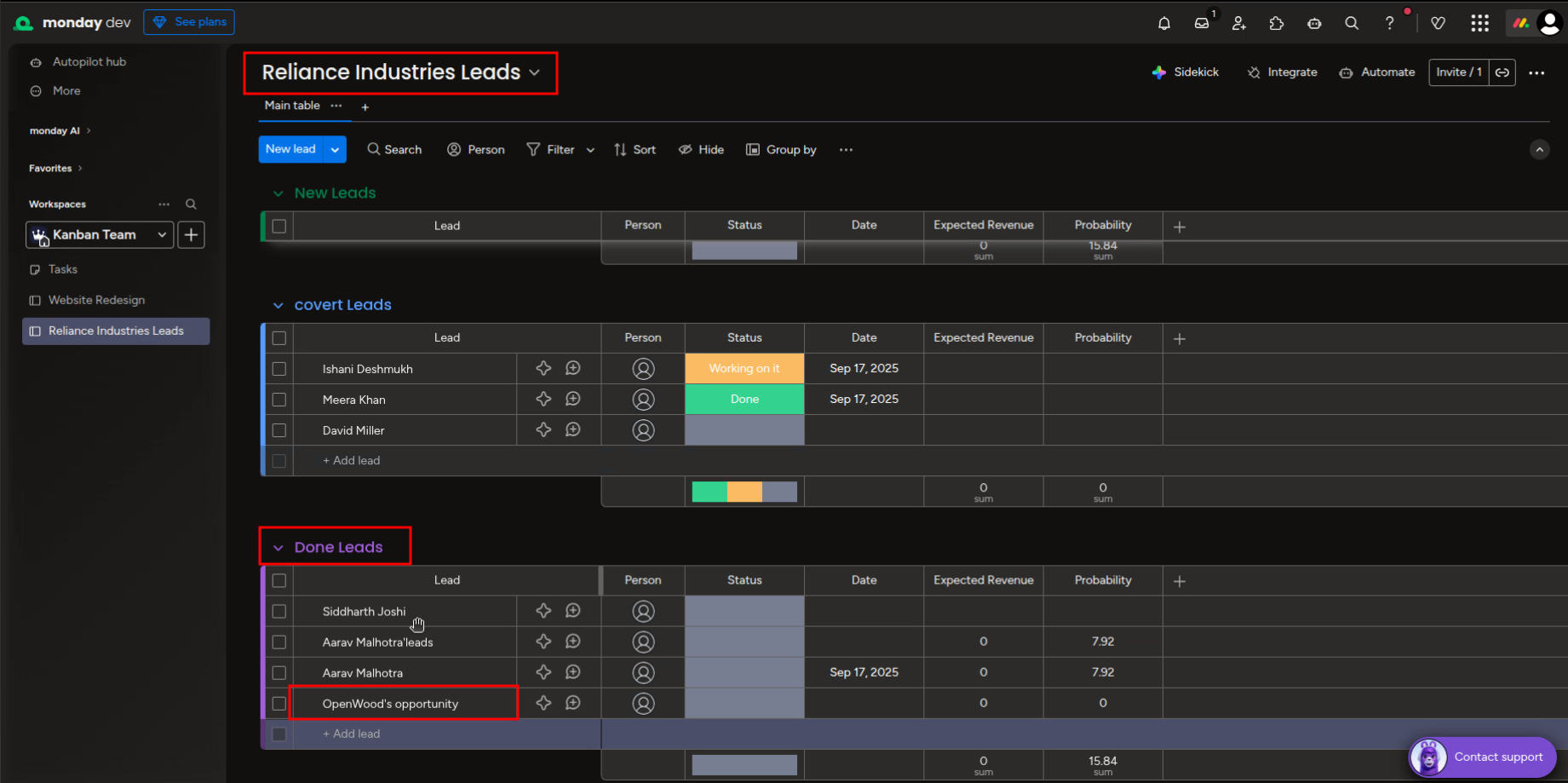Viewport: 1568px width, 783px height.
Task: Search workspaces magnifier in sidebar
Action: tap(191, 204)
